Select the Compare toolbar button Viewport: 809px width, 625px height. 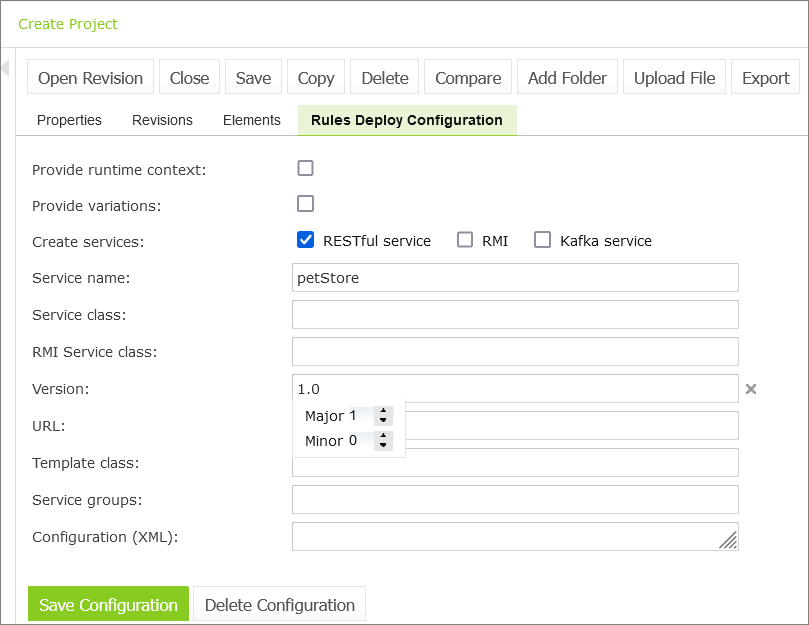pos(468,78)
